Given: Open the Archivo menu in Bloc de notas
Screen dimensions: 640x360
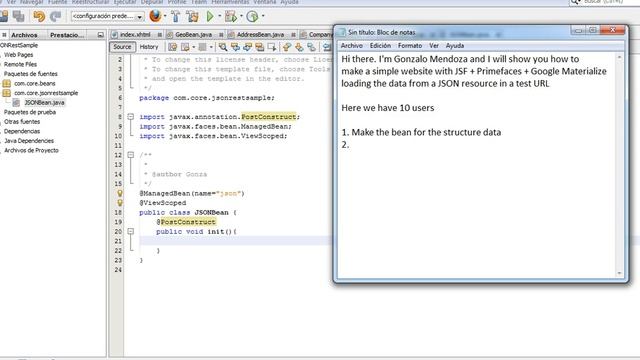Looking at the screenshot, I should [x=351, y=46].
